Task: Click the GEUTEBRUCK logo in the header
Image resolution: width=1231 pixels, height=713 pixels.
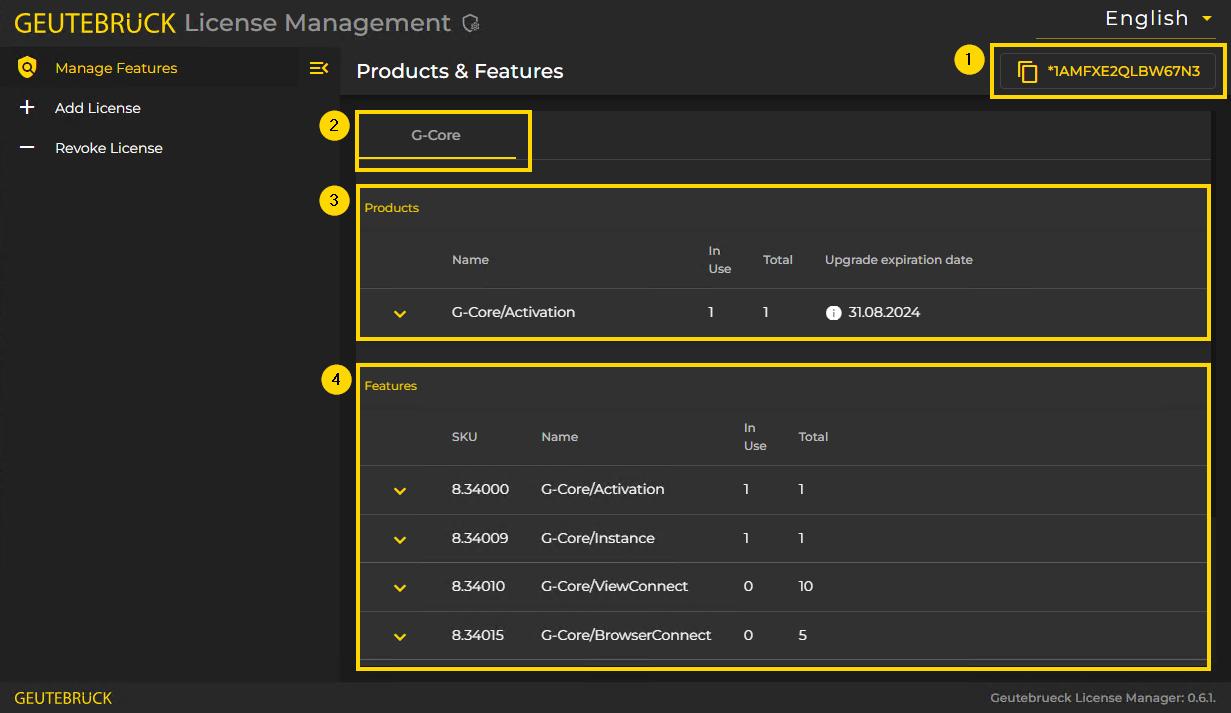Action: click(95, 22)
